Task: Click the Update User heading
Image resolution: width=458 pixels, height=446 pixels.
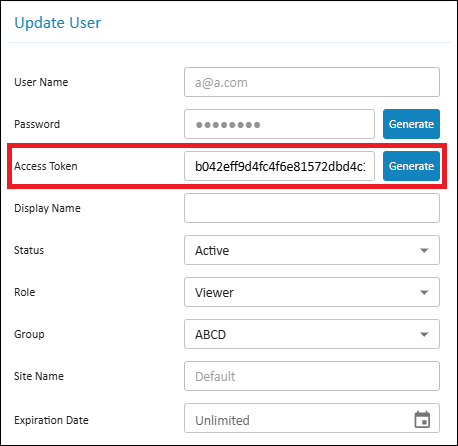Action: (x=58, y=23)
